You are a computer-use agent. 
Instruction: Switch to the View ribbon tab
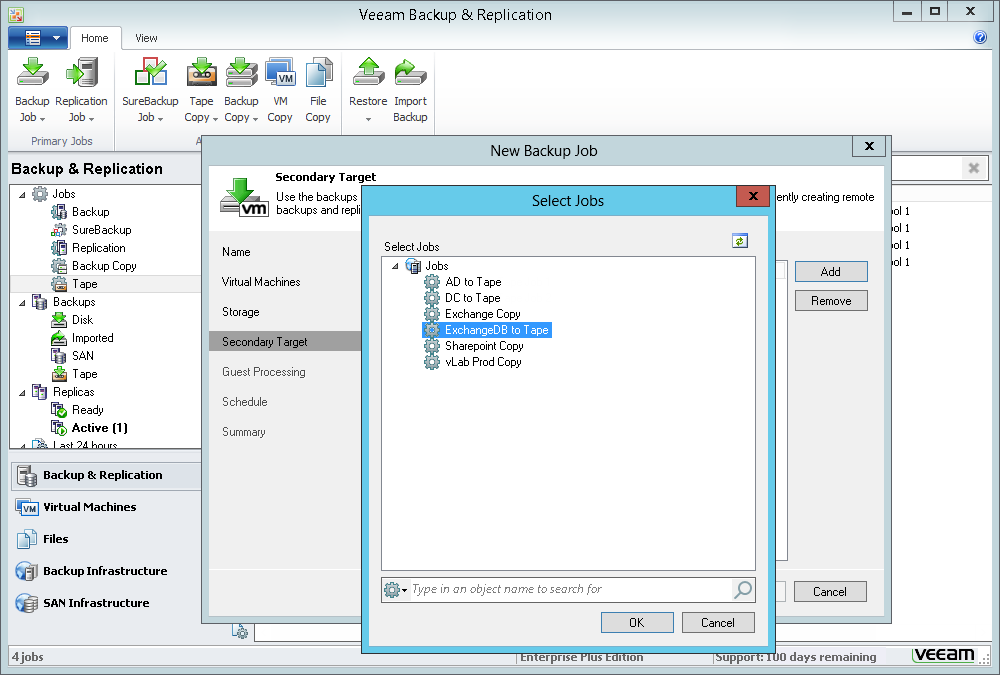[x=146, y=38]
